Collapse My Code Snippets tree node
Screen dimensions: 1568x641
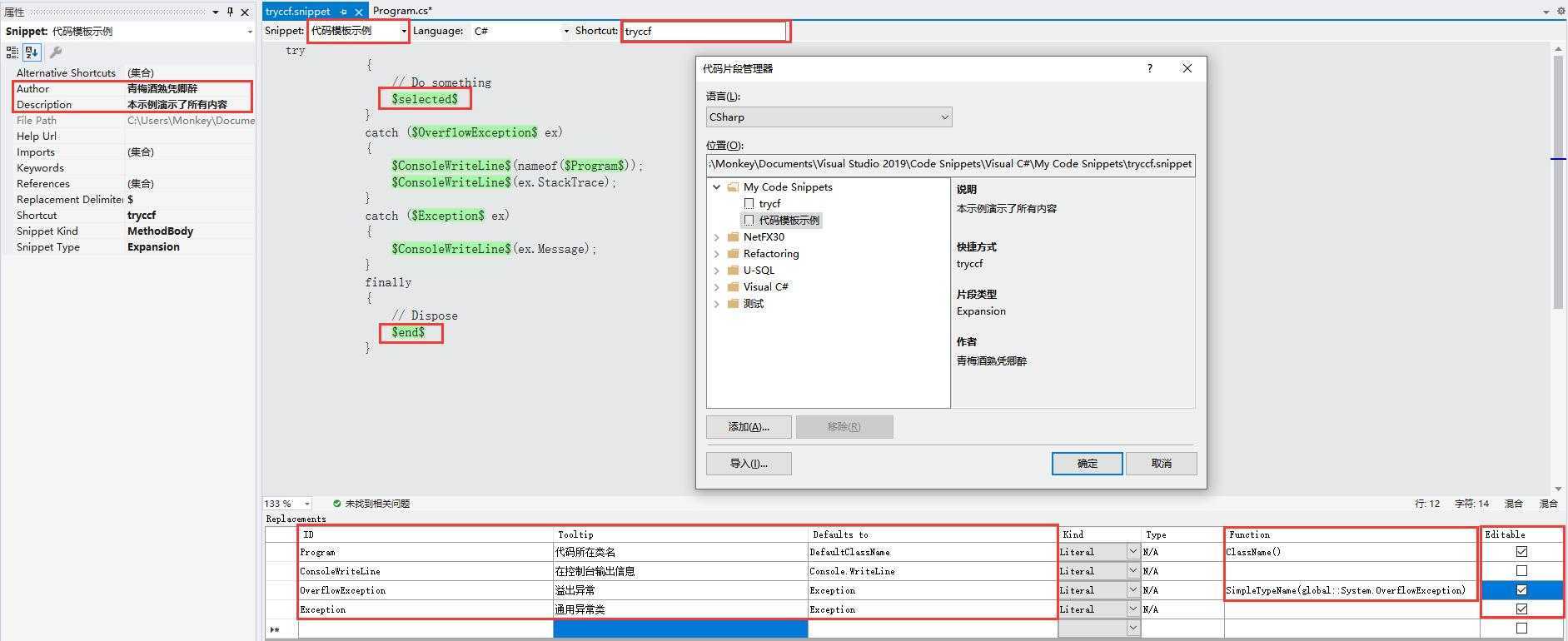717,187
